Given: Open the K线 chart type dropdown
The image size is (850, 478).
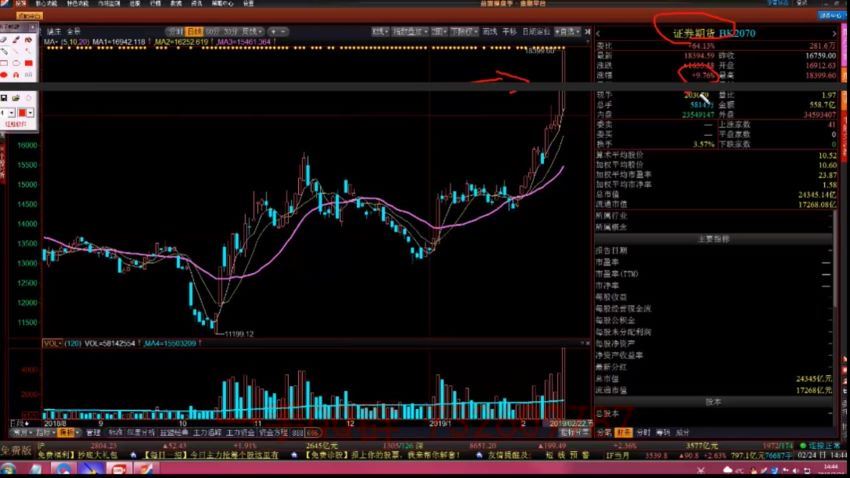Looking at the screenshot, I should pos(379,31).
